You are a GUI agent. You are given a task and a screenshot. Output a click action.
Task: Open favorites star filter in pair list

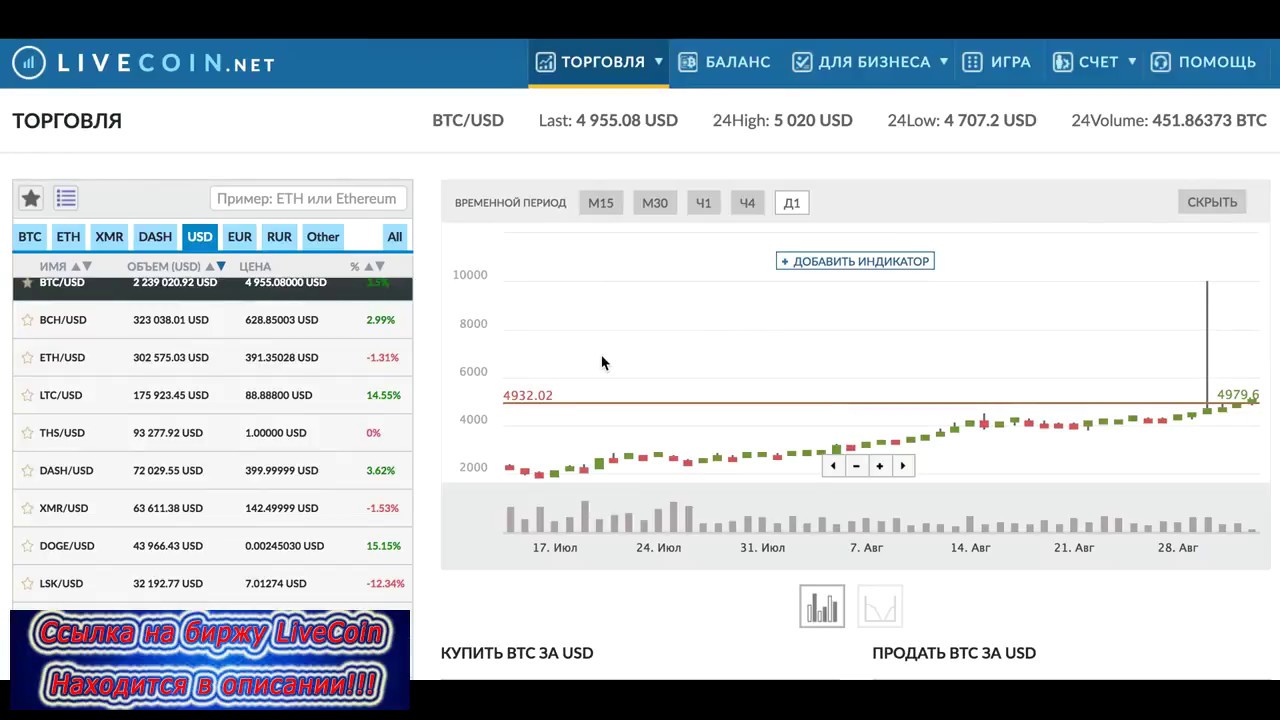tap(31, 198)
